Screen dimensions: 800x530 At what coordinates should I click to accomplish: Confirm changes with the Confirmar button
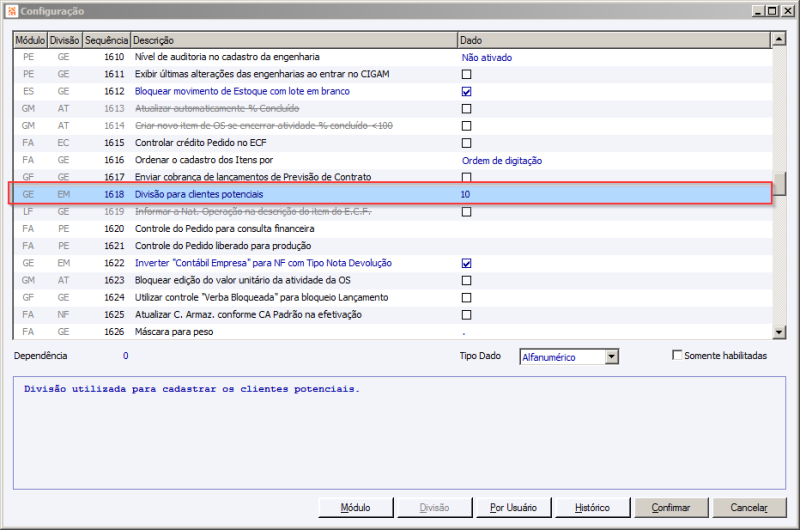(x=671, y=508)
